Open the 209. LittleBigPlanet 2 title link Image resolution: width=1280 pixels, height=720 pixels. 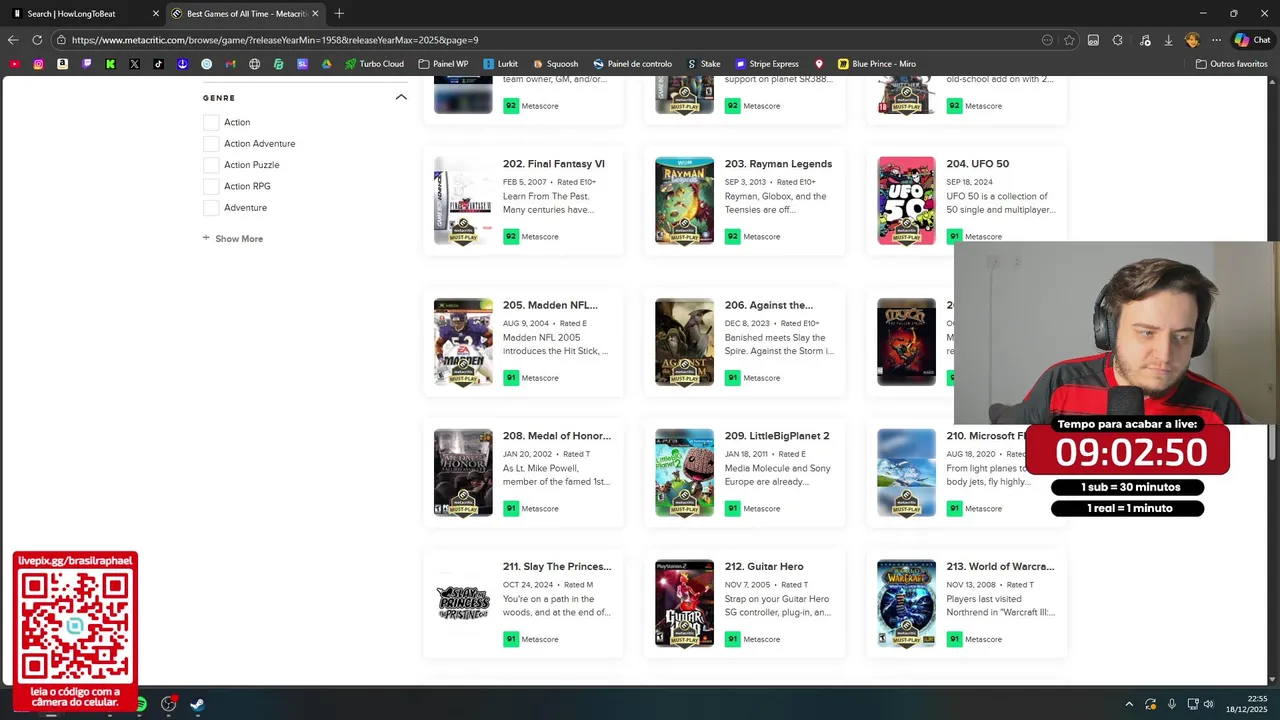click(x=777, y=436)
